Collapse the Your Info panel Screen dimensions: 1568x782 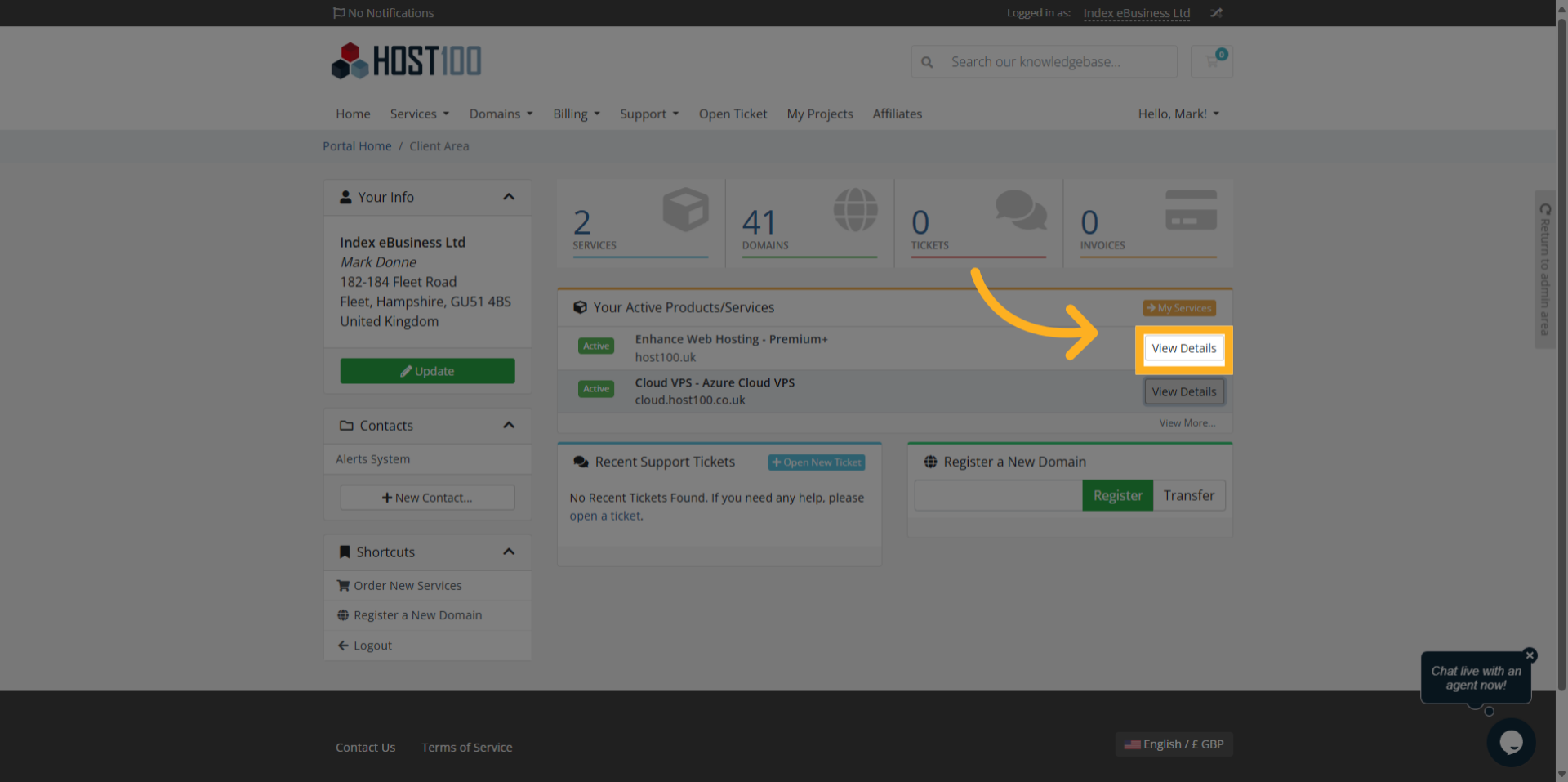(509, 197)
